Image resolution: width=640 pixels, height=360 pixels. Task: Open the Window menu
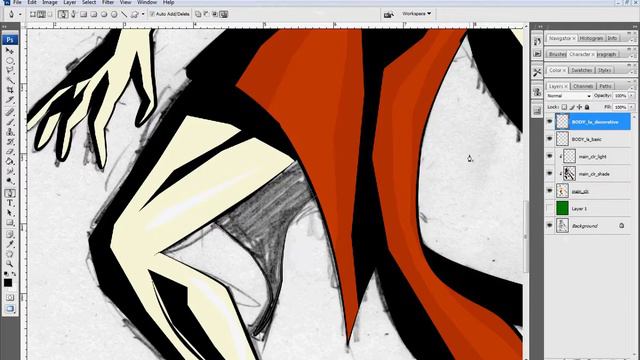click(147, 2)
